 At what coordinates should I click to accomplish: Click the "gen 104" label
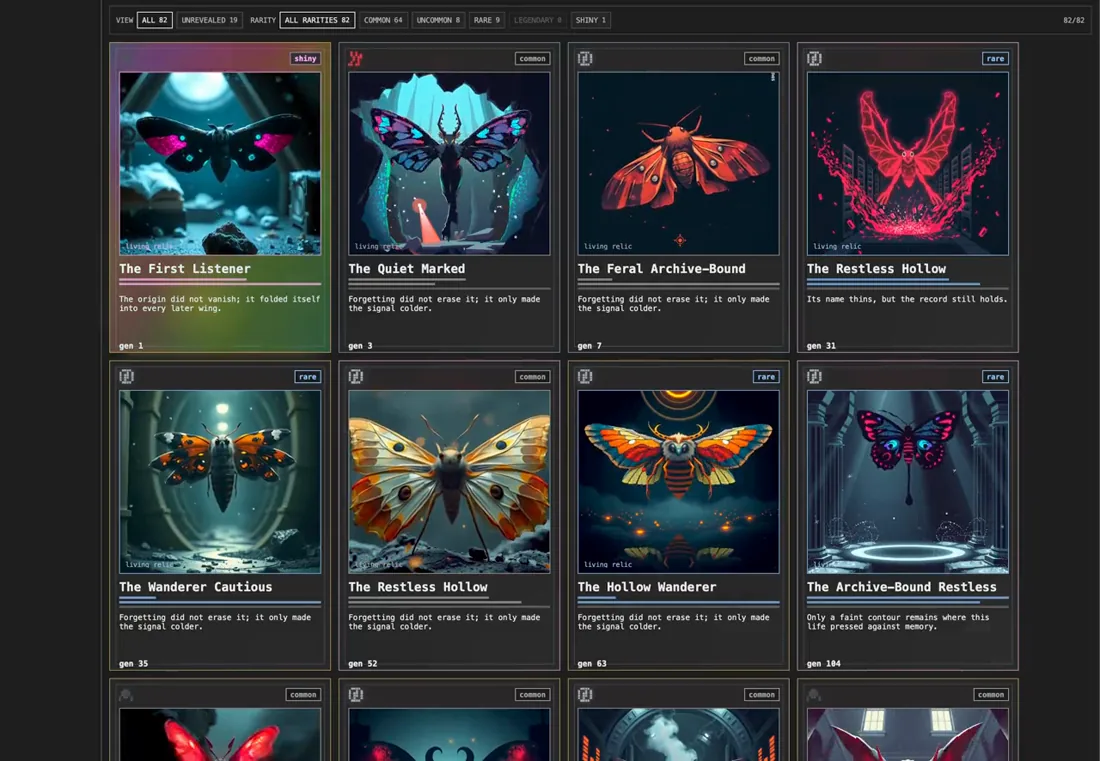pyautogui.click(x=824, y=664)
